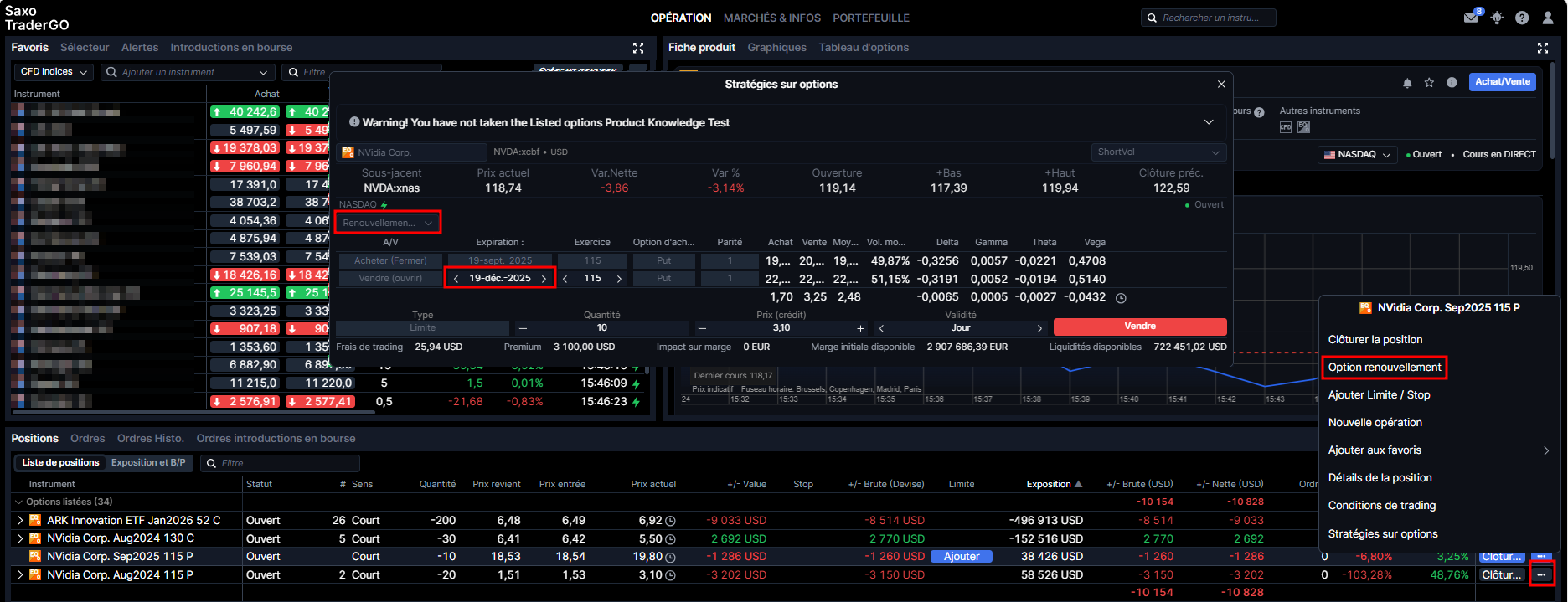Click Clôtur... button for NVidia Aug2024 115 P
This screenshot has height=602, width=1568.
pos(1502,575)
